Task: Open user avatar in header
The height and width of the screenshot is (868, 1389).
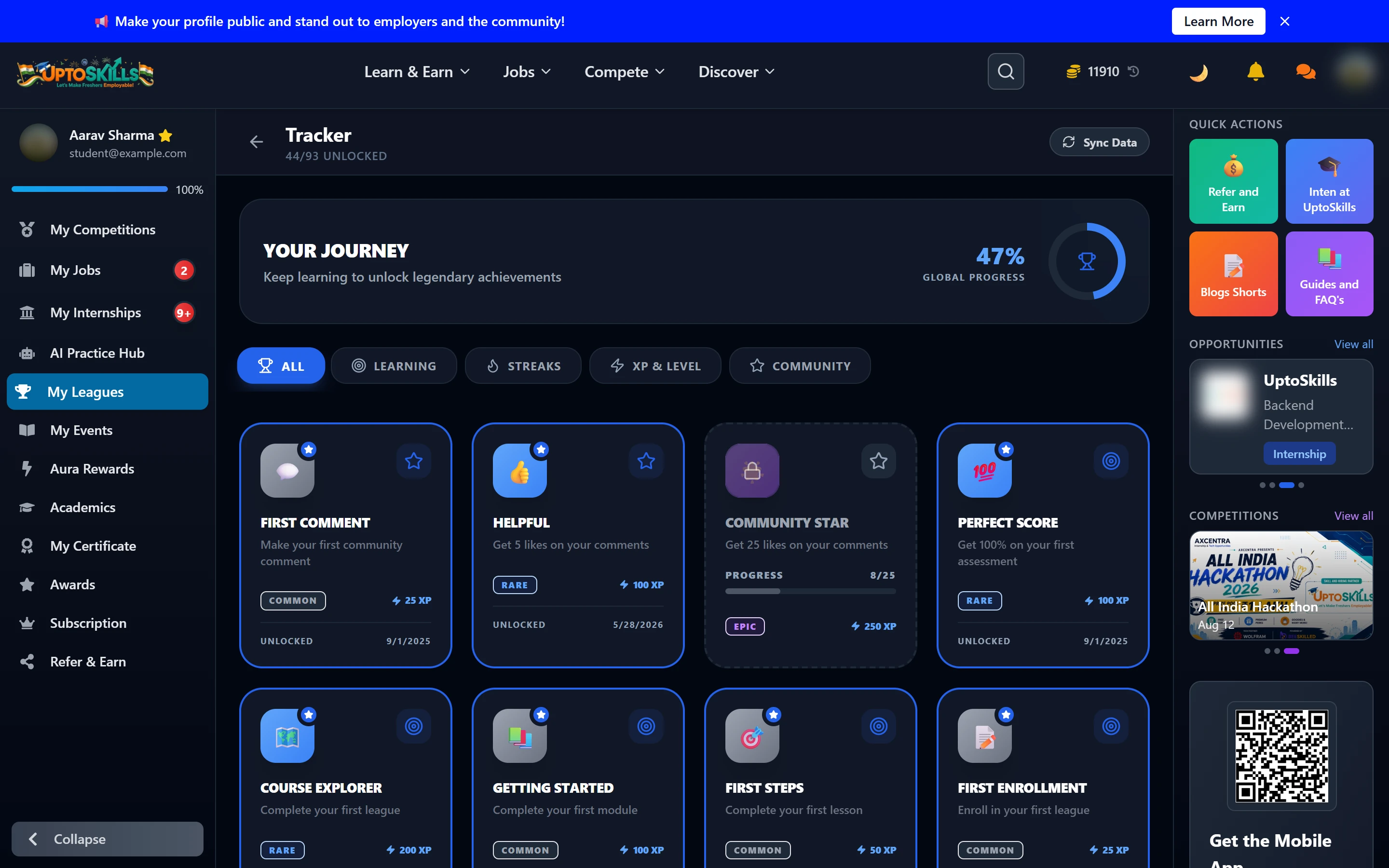Action: point(1356,72)
